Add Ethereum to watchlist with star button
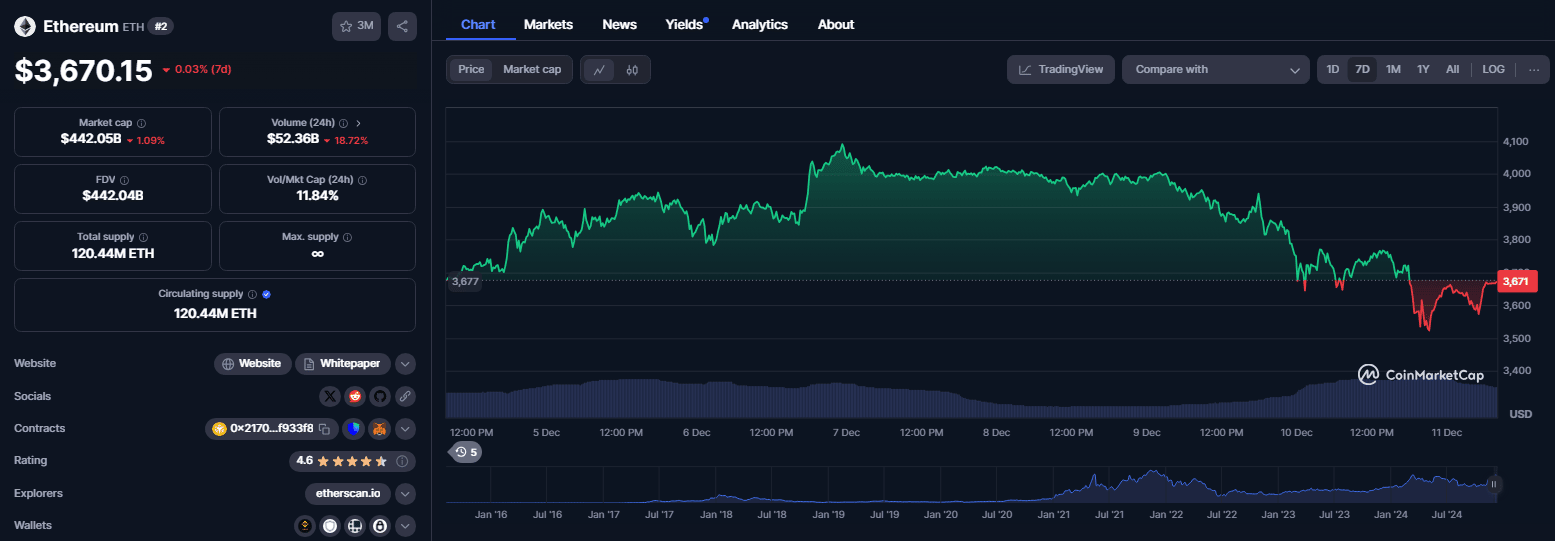The image size is (1555, 541). [356, 26]
